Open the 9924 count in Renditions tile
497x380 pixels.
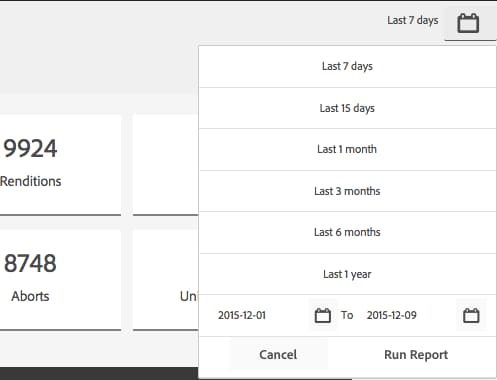[x=30, y=148]
